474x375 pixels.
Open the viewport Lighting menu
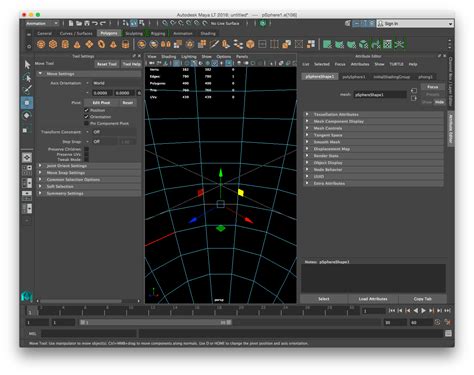[189, 57]
